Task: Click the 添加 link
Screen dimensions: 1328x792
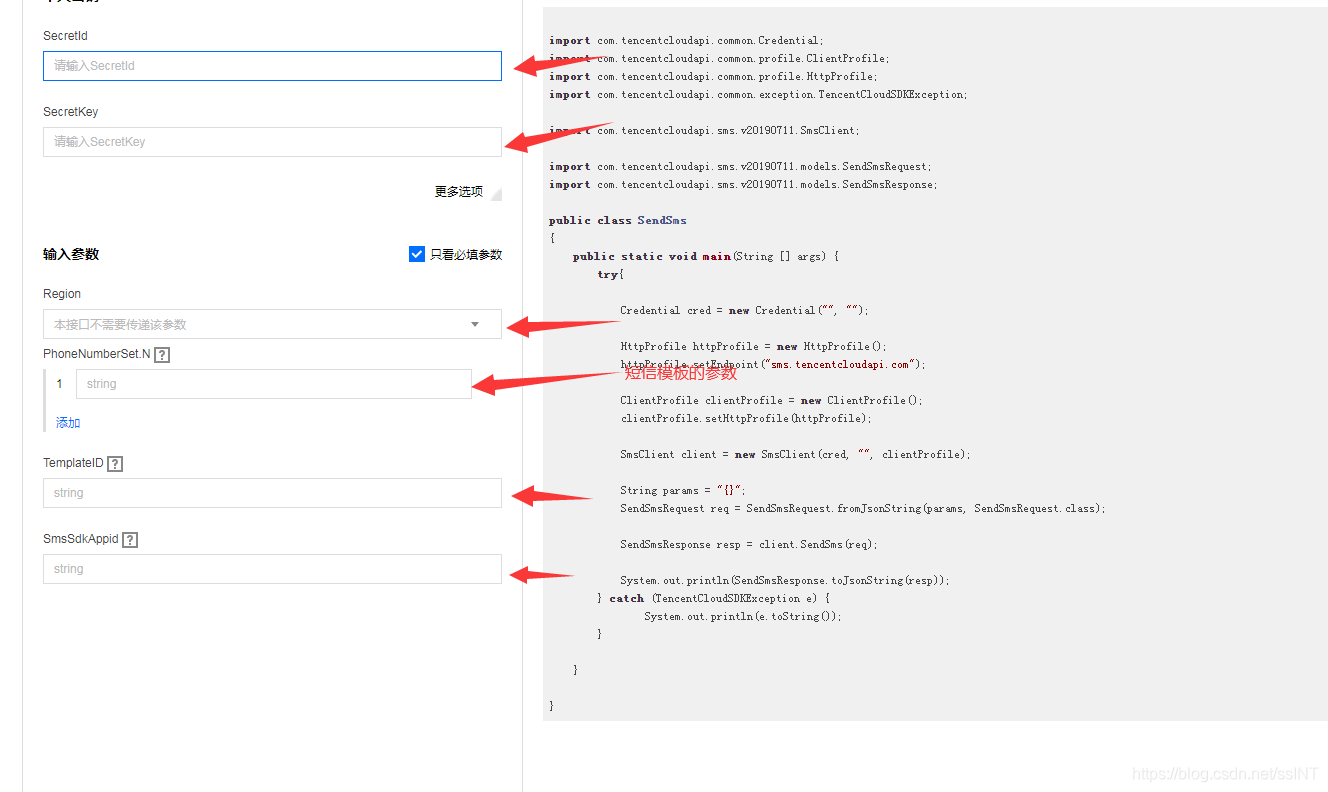Action: [68, 423]
